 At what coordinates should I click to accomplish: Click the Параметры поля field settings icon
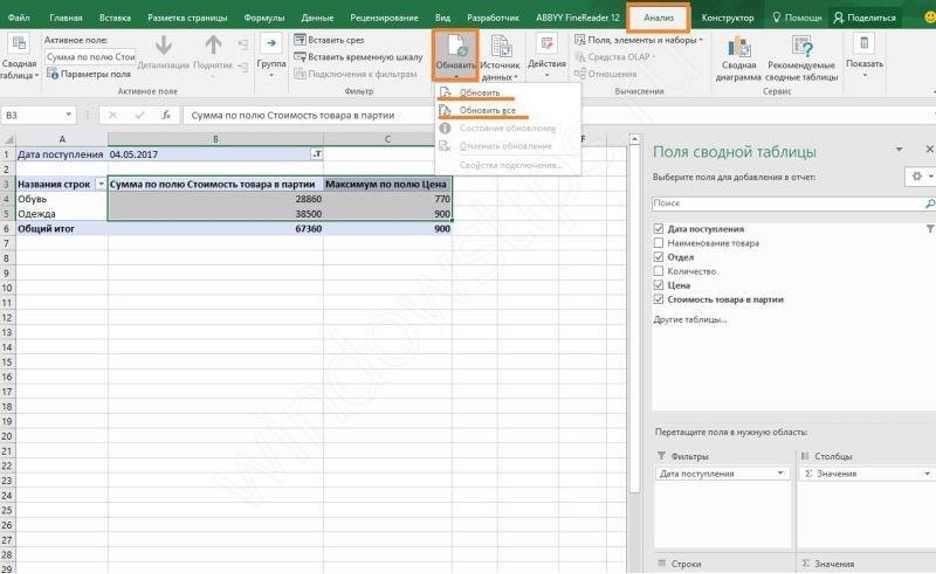coord(53,75)
